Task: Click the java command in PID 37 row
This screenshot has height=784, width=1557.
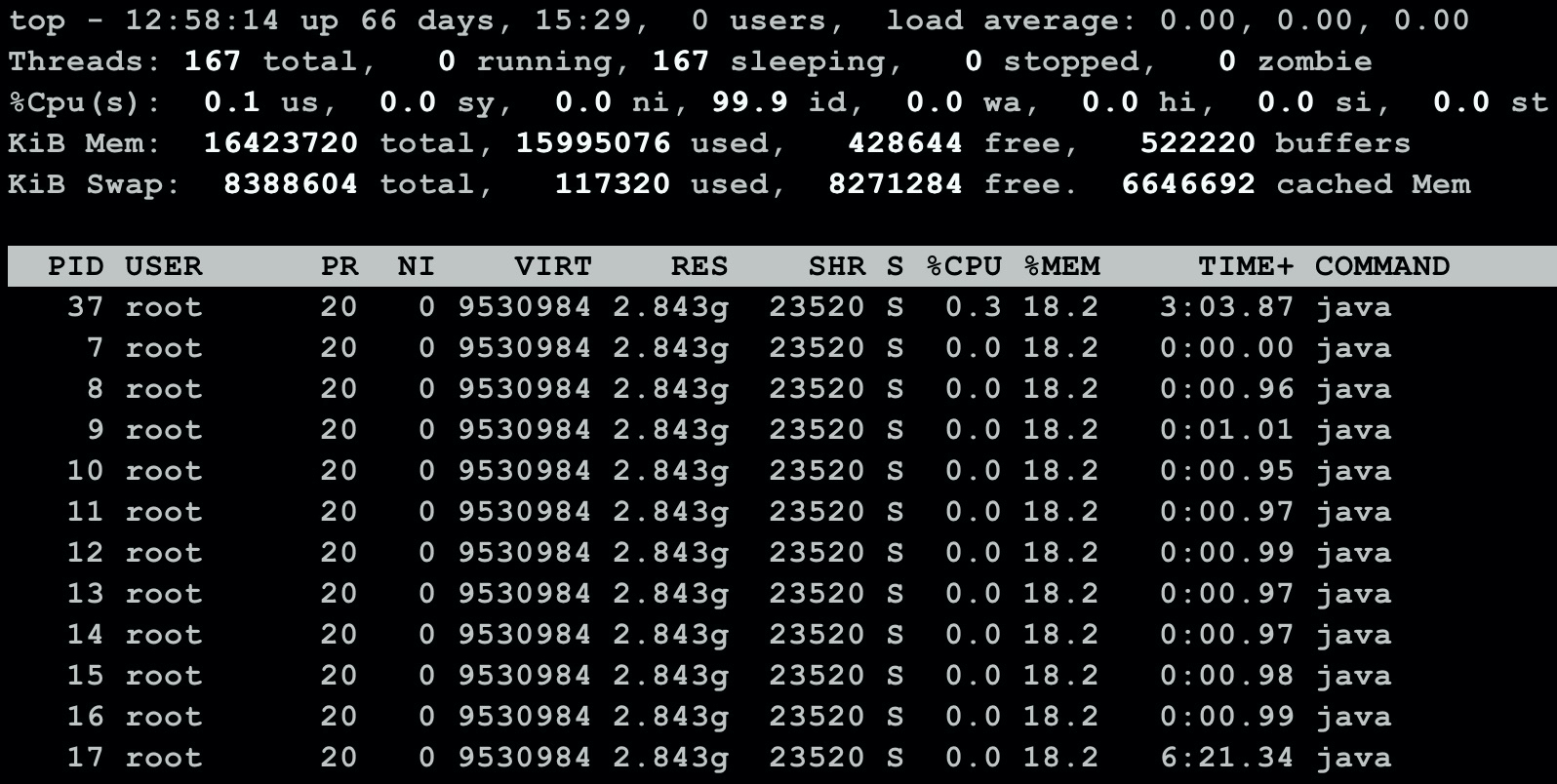Action: pyautogui.click(x=1353, y=307)
